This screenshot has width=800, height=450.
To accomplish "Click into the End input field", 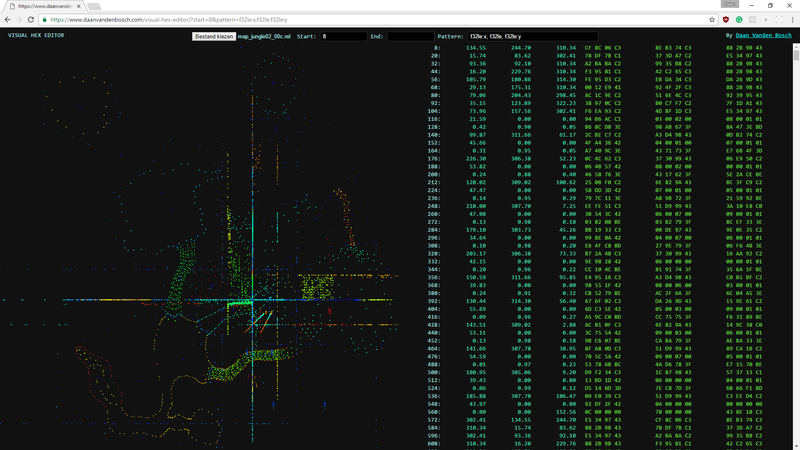I will [410, 36].
